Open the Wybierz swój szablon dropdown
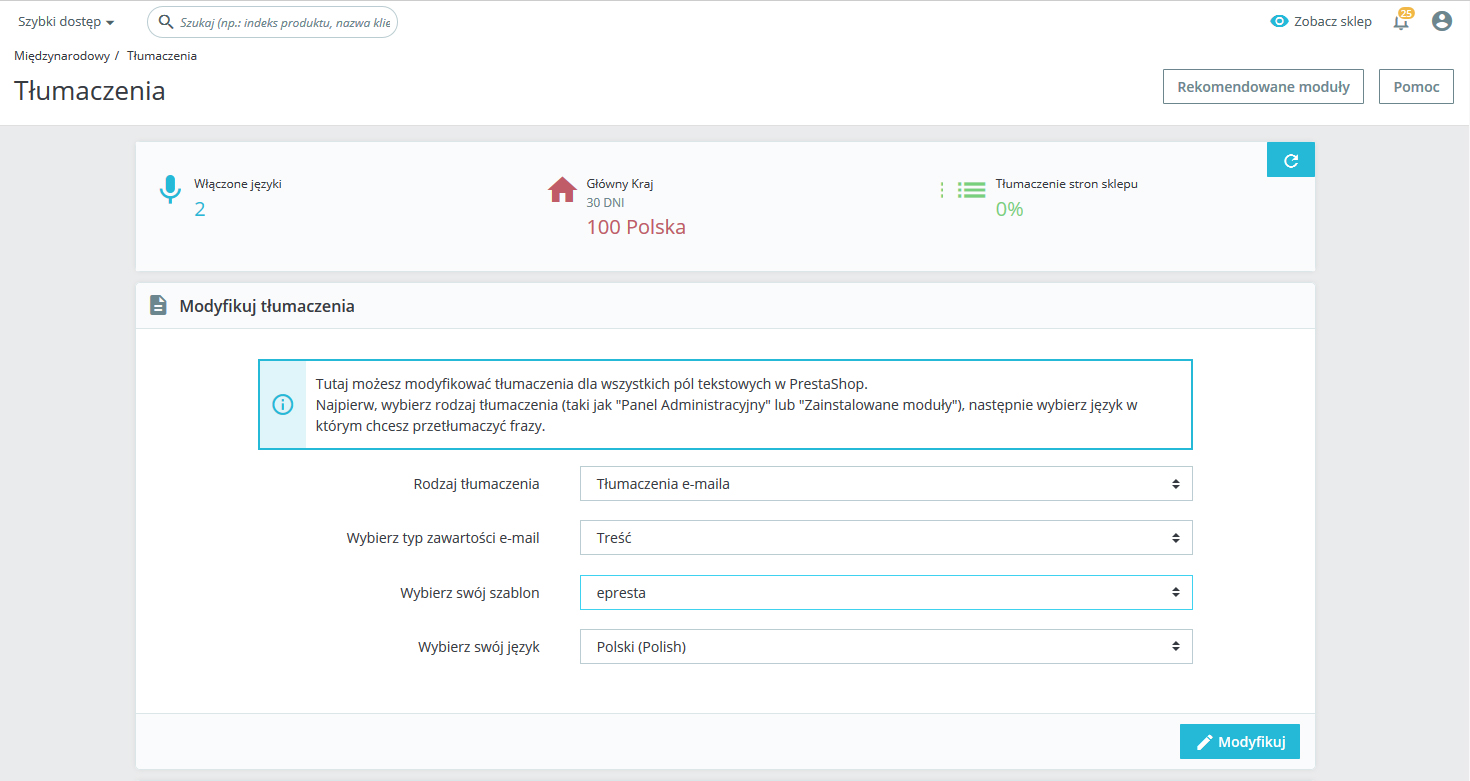This screenshot has height=781, width=1470. tap(886, 593)
